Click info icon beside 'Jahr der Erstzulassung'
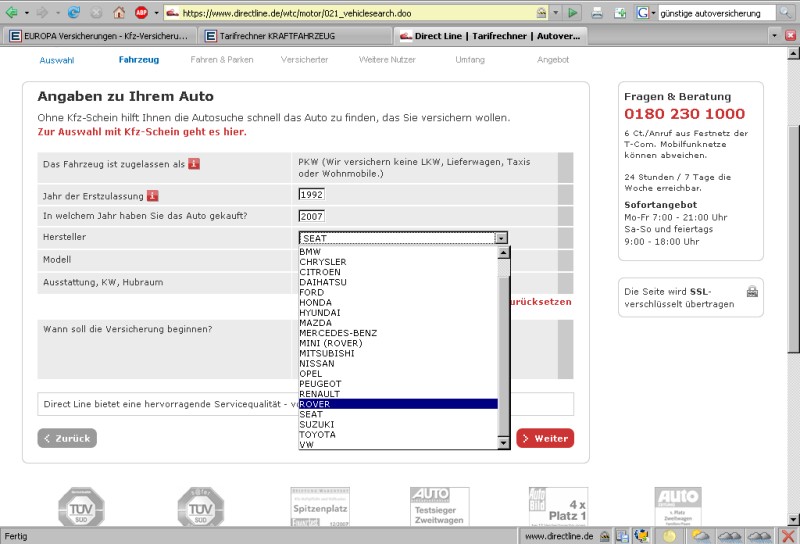This screenshot has height=544, width=800. 153,195
